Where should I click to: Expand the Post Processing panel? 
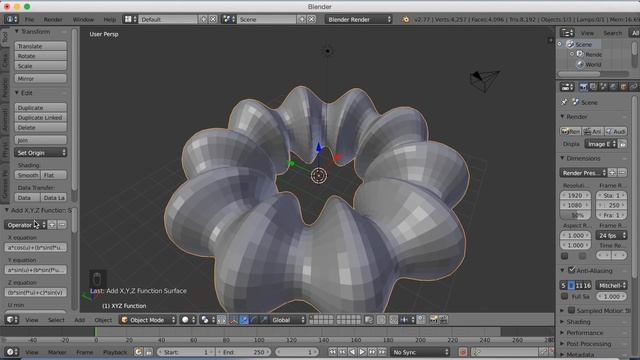tap(588, 344)
